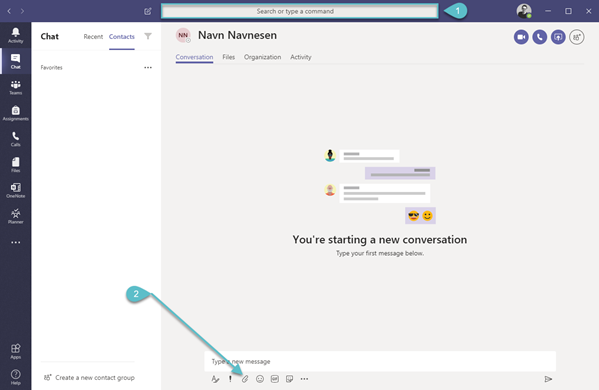Click the Search or type a command box
This screenshot has width=599, height=390.
pos(300,11)
